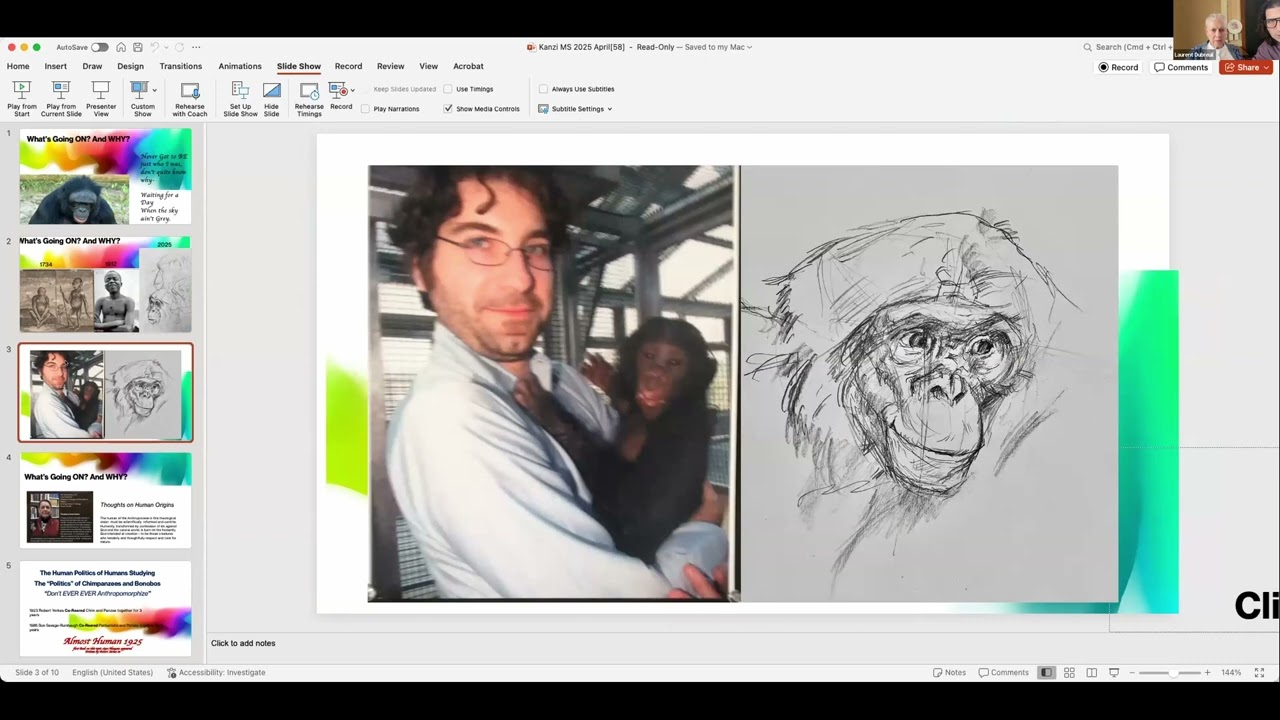Switch to the Design tab
The height and width of the screenshot is (720, 1280).
tap(131, 66)
